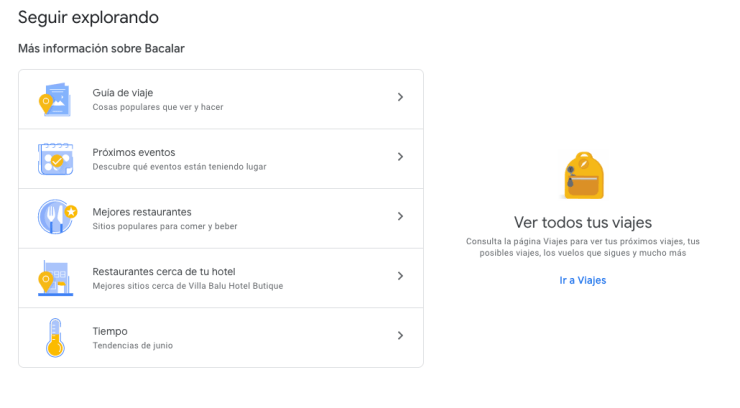This screenshot has height=408, width=740.
Task: Select the Próximos eventos title
Action: 134,152
